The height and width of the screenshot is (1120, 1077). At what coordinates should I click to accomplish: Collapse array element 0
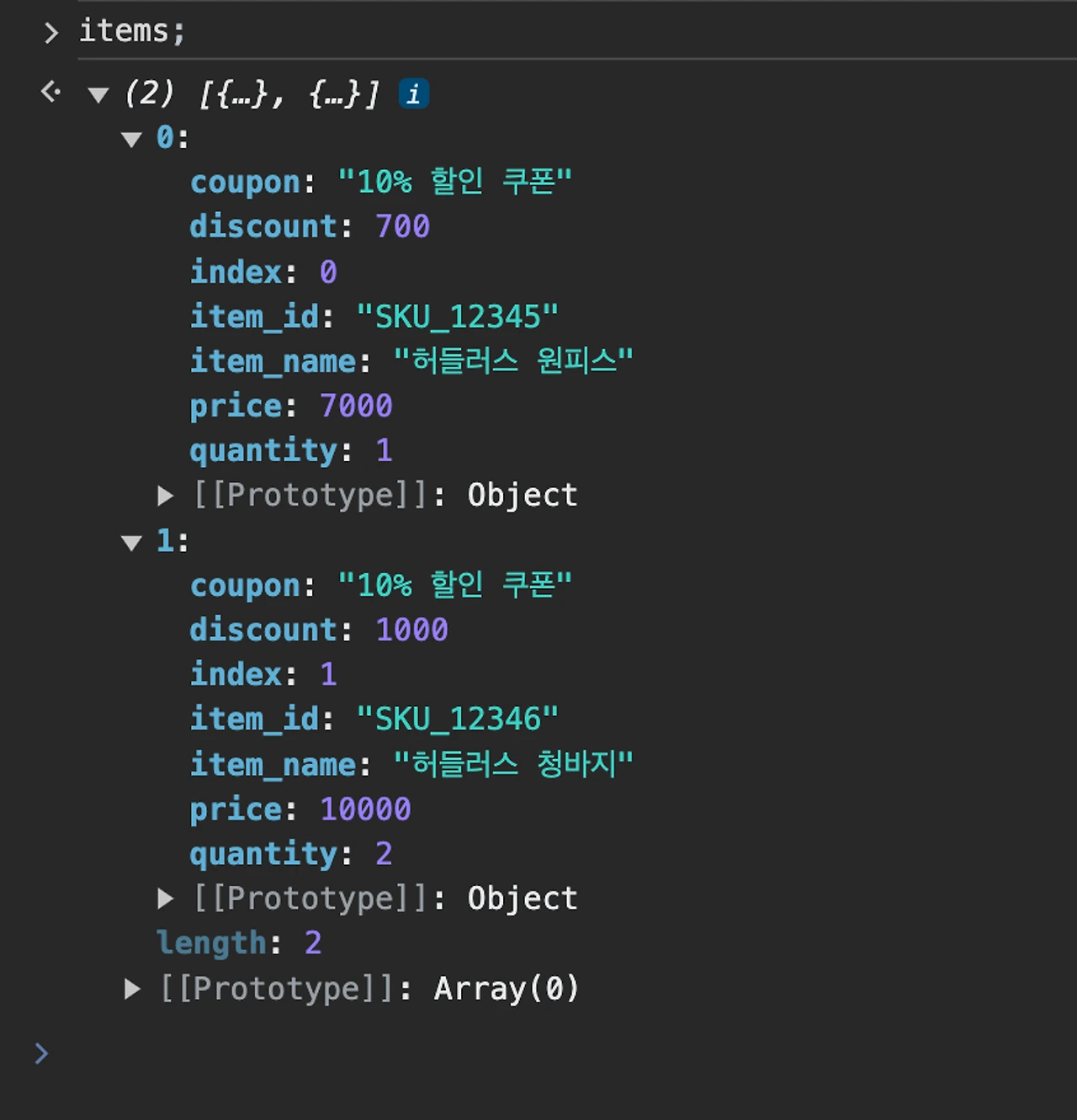coord(132,140)
